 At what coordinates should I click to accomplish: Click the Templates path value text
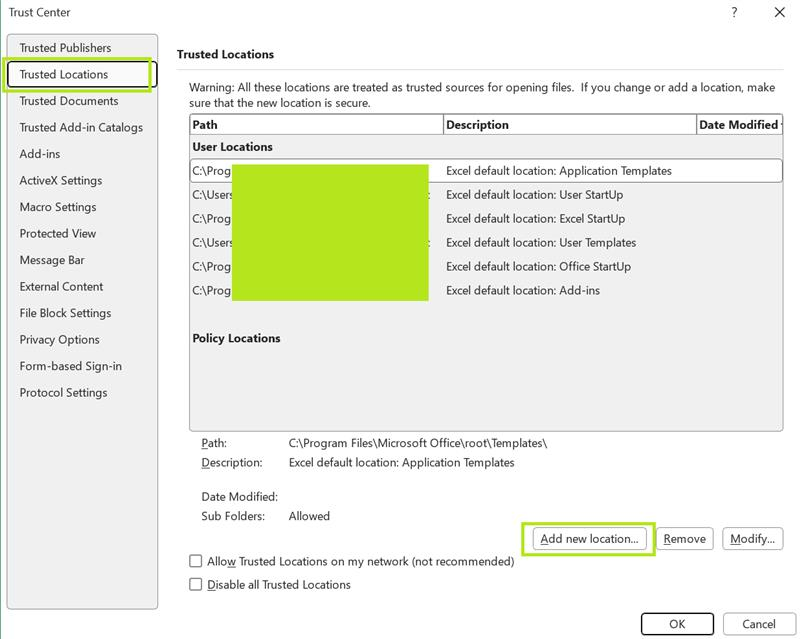tap(418, 443)
